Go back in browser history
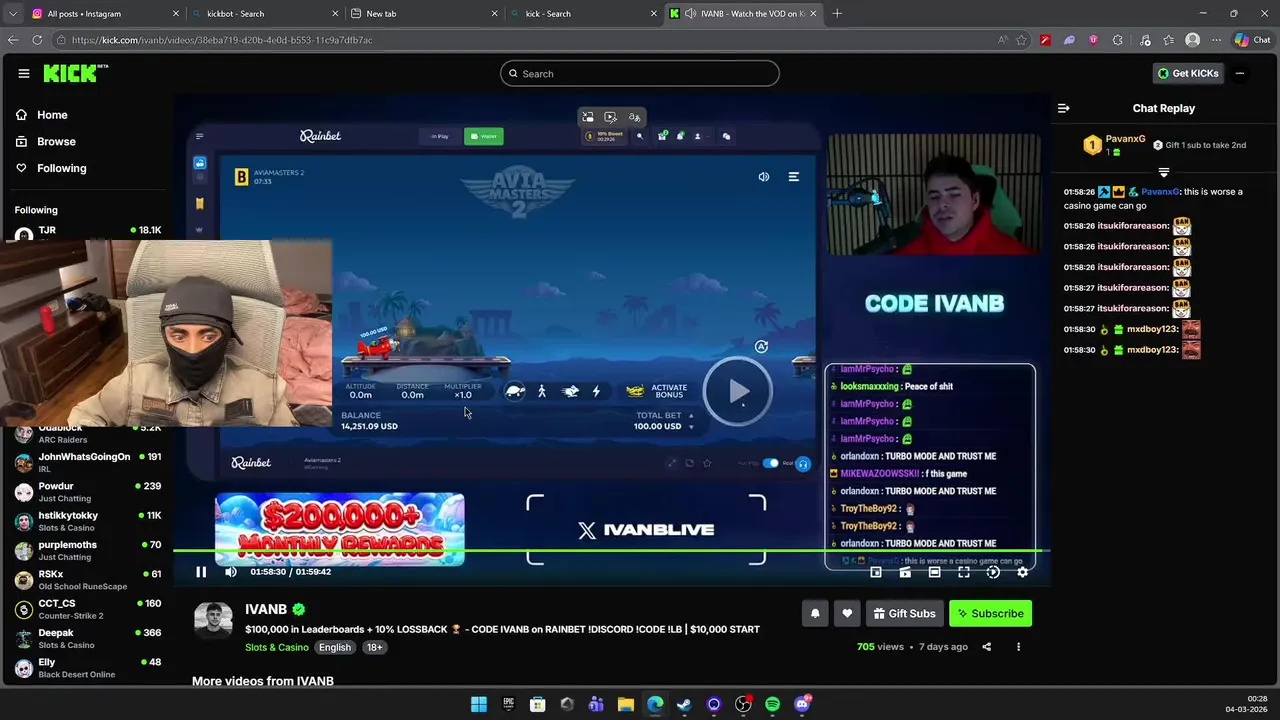The width and height of the screenshot is (1280, 720). point(13,40)
